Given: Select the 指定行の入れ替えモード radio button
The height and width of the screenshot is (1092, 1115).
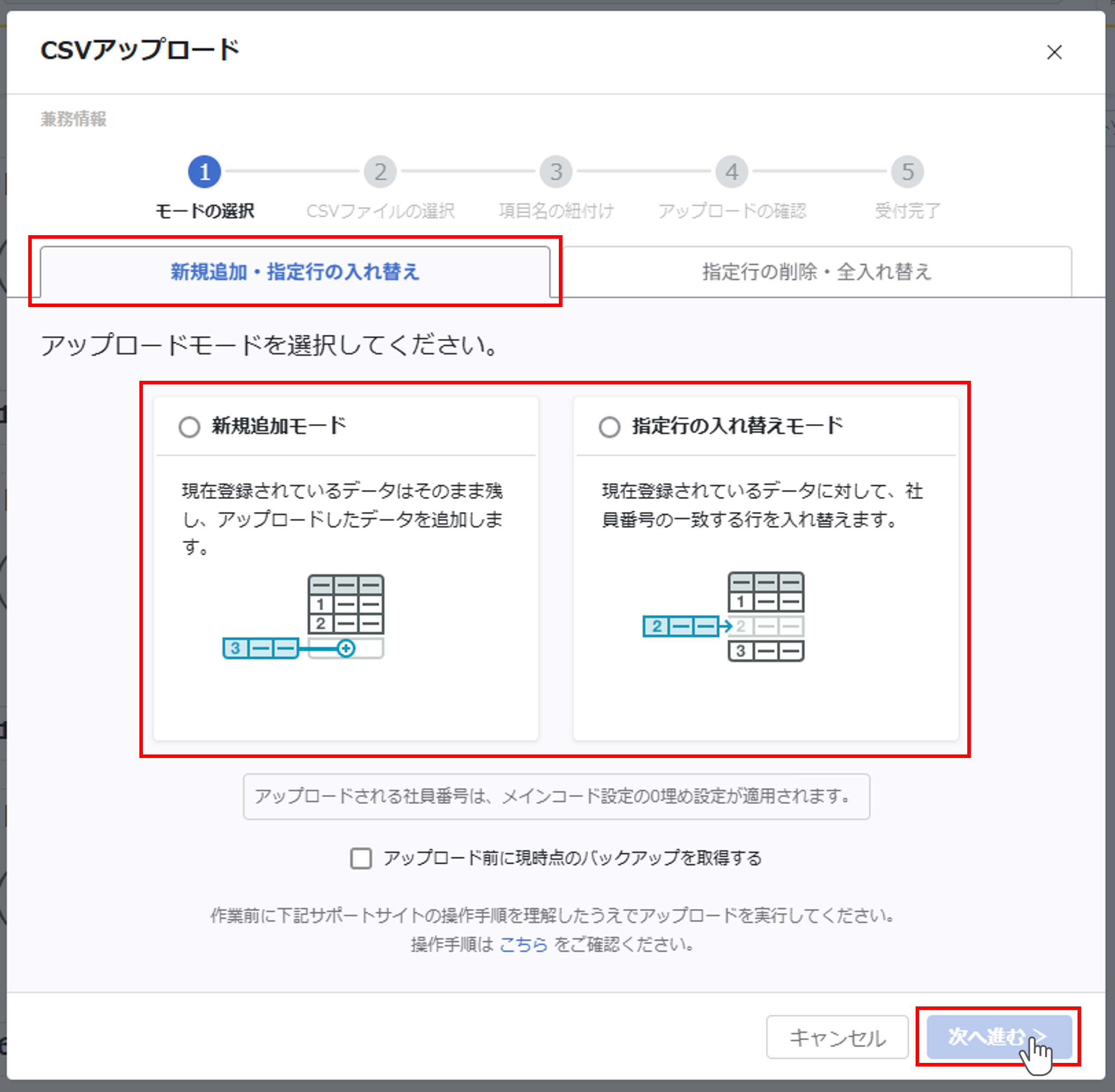Looking at the screenshot, I should (609, 427).
